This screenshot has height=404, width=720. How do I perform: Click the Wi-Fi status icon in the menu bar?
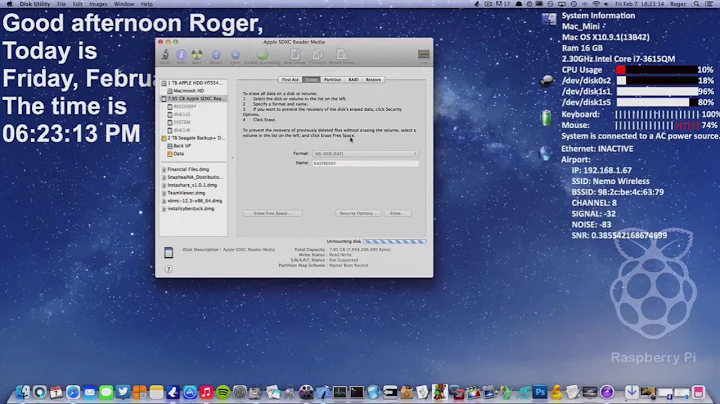[596, 4]
